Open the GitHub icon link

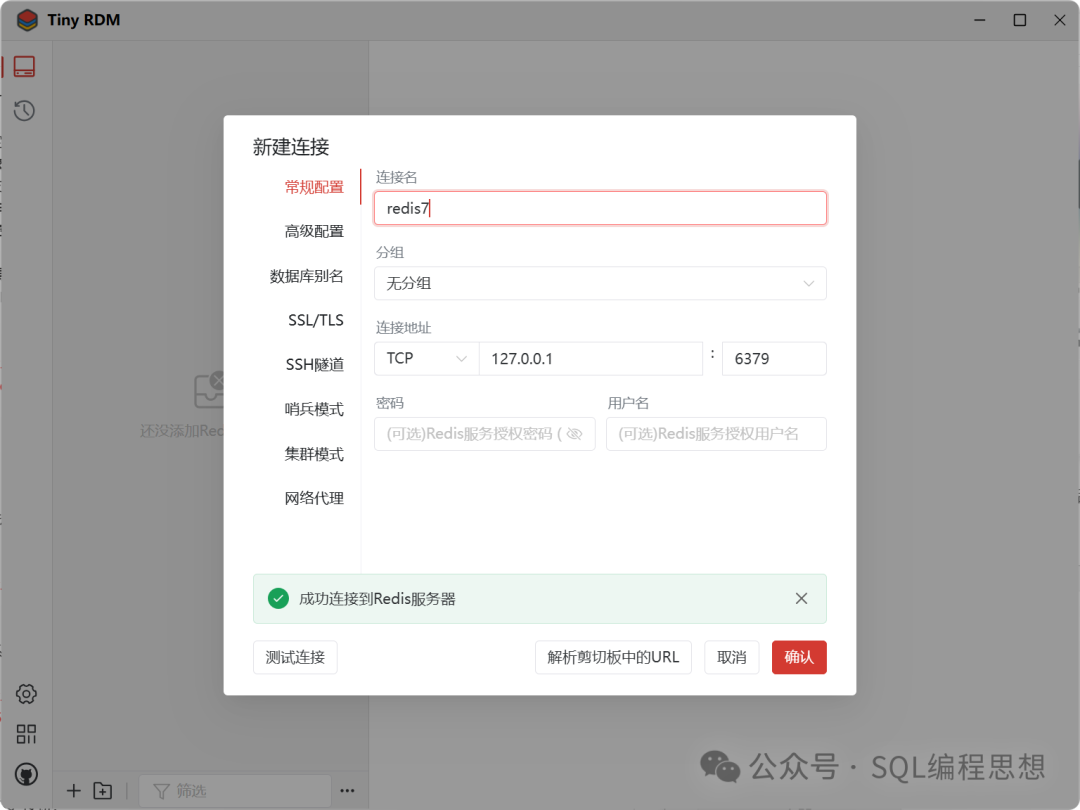26,774
